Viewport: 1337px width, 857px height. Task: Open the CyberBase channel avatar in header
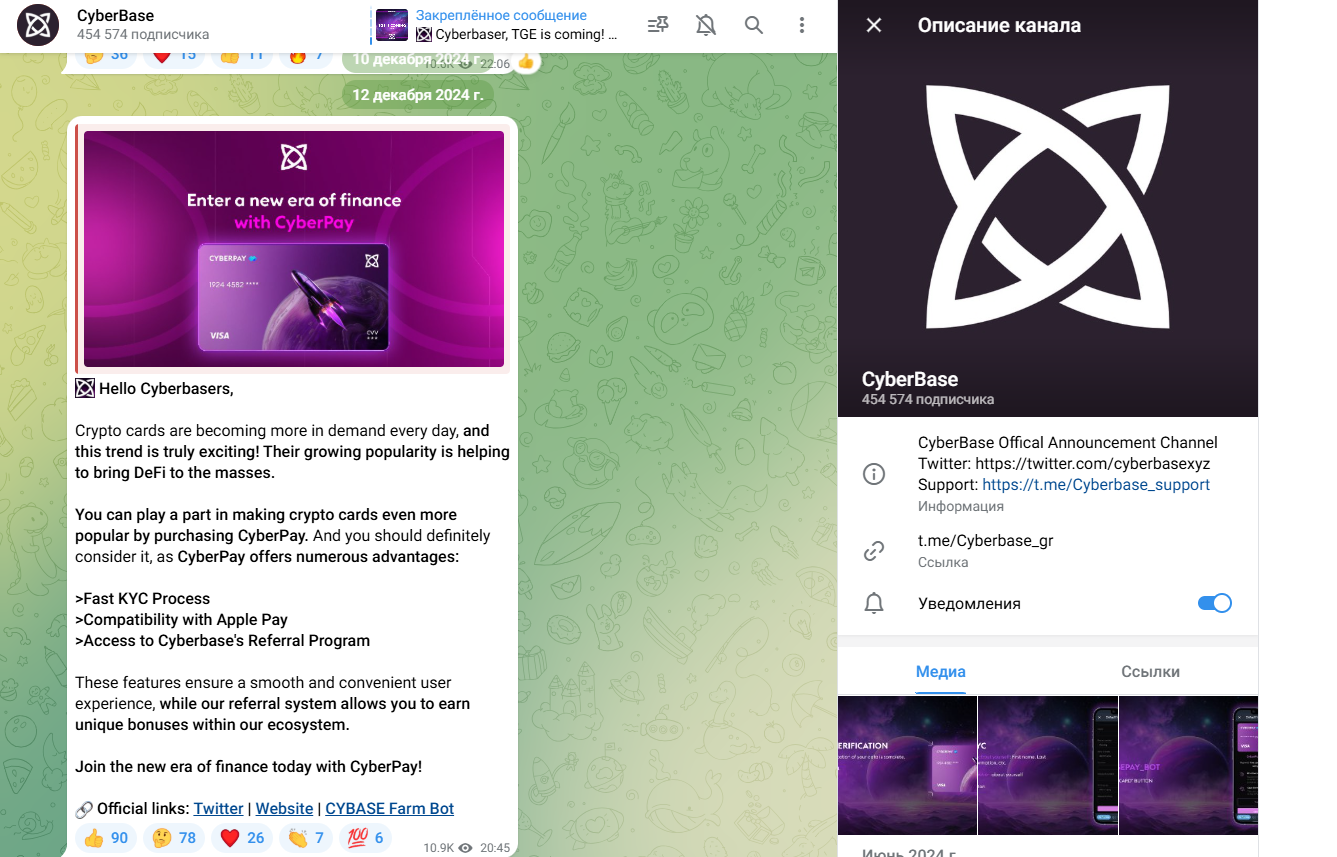coord(38,25)
